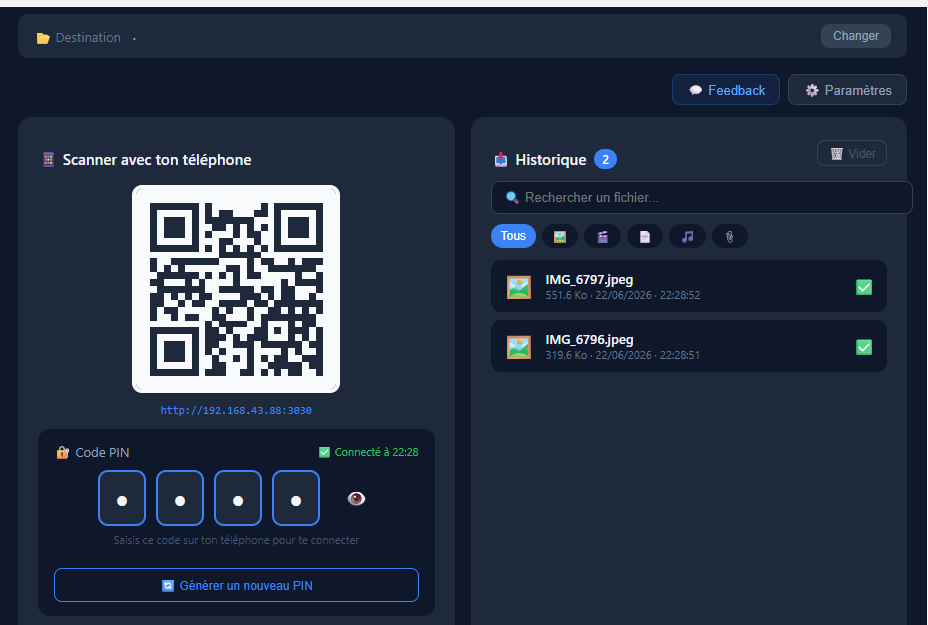Click Générer un nouveau PIN button

pyautogui.click(x=236, y=585)
